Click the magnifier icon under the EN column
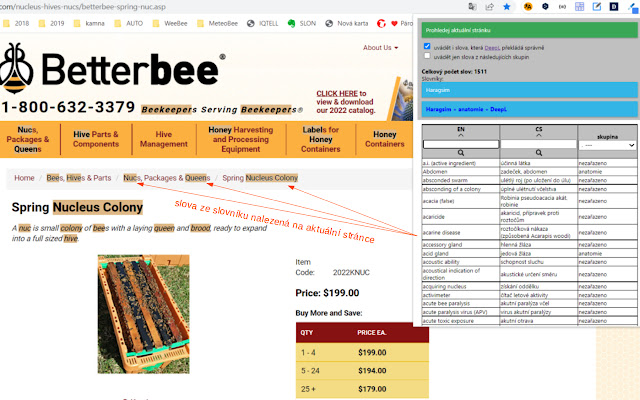The width and height of the screenshot is (640, 400). tap(461, 153)
